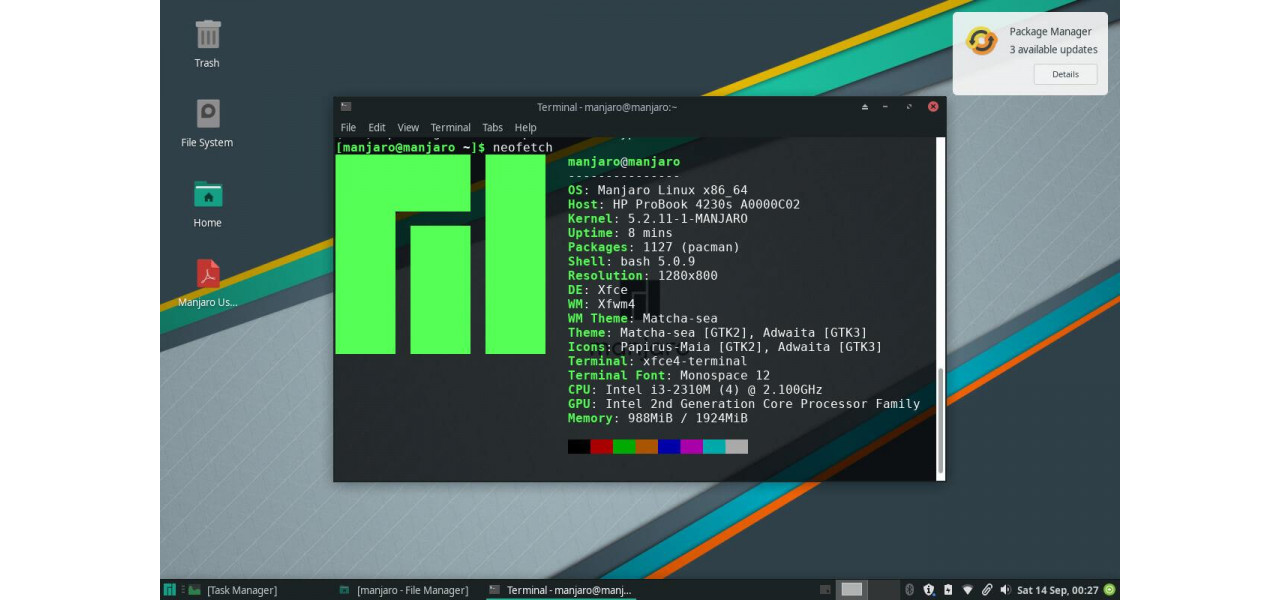Switch to second workspace in pager
Viewport: 1280px width, 600px height.
pos(883,590)
